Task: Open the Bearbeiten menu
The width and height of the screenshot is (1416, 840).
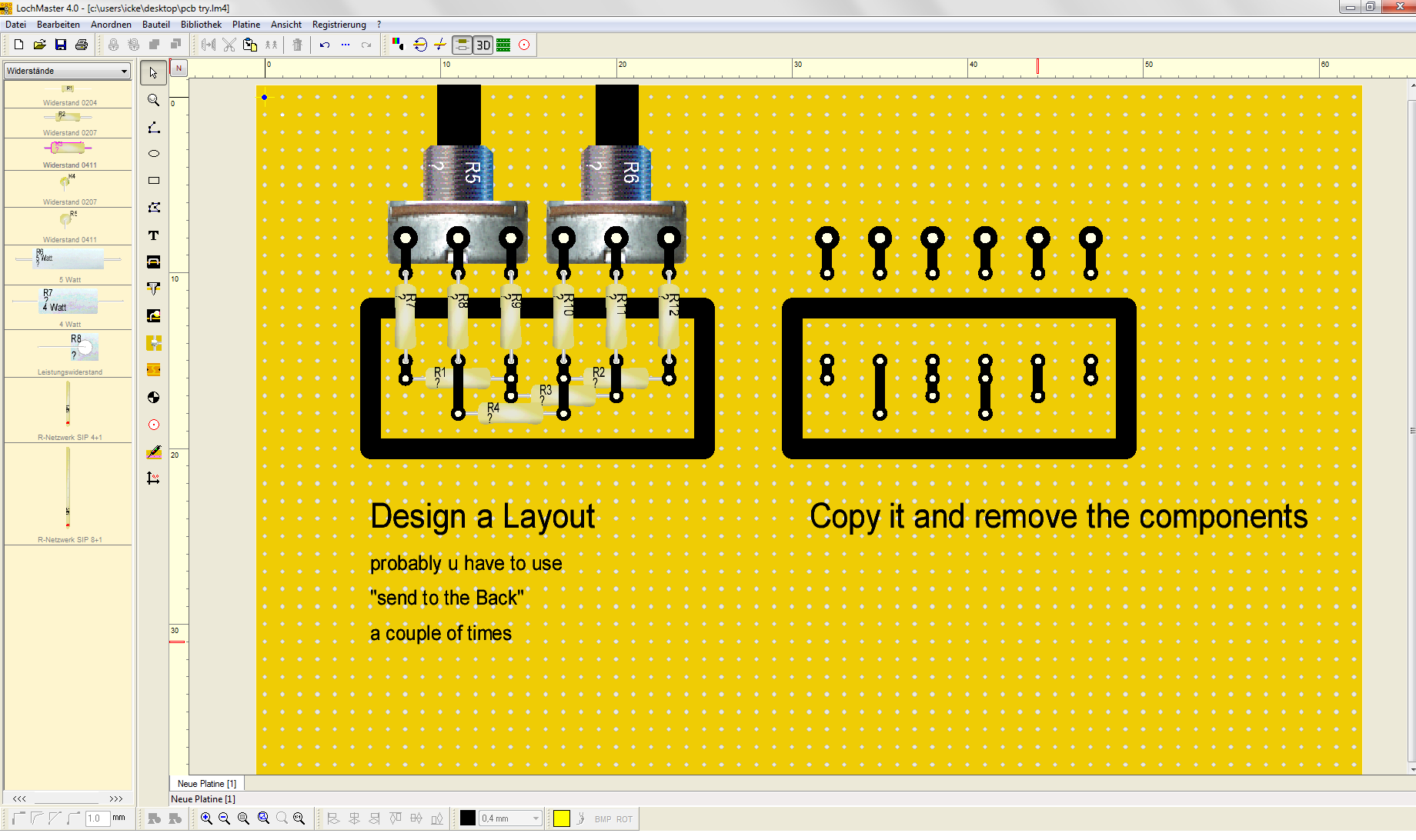Action: (58, 25)
